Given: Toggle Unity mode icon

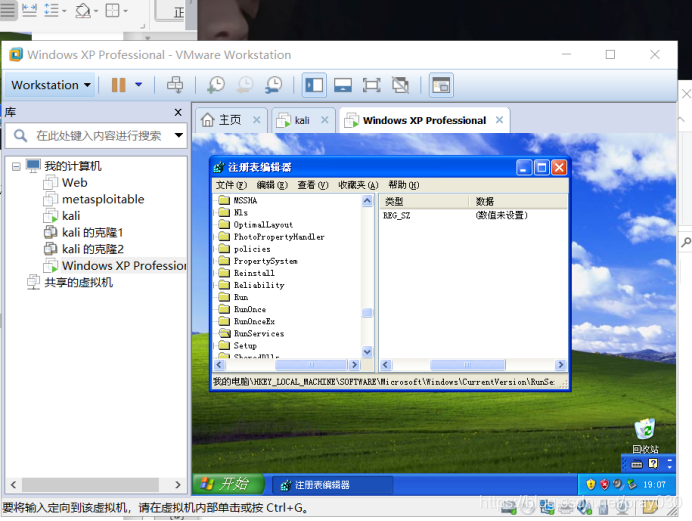Looking at the screenshot, I should pos(400,85).
